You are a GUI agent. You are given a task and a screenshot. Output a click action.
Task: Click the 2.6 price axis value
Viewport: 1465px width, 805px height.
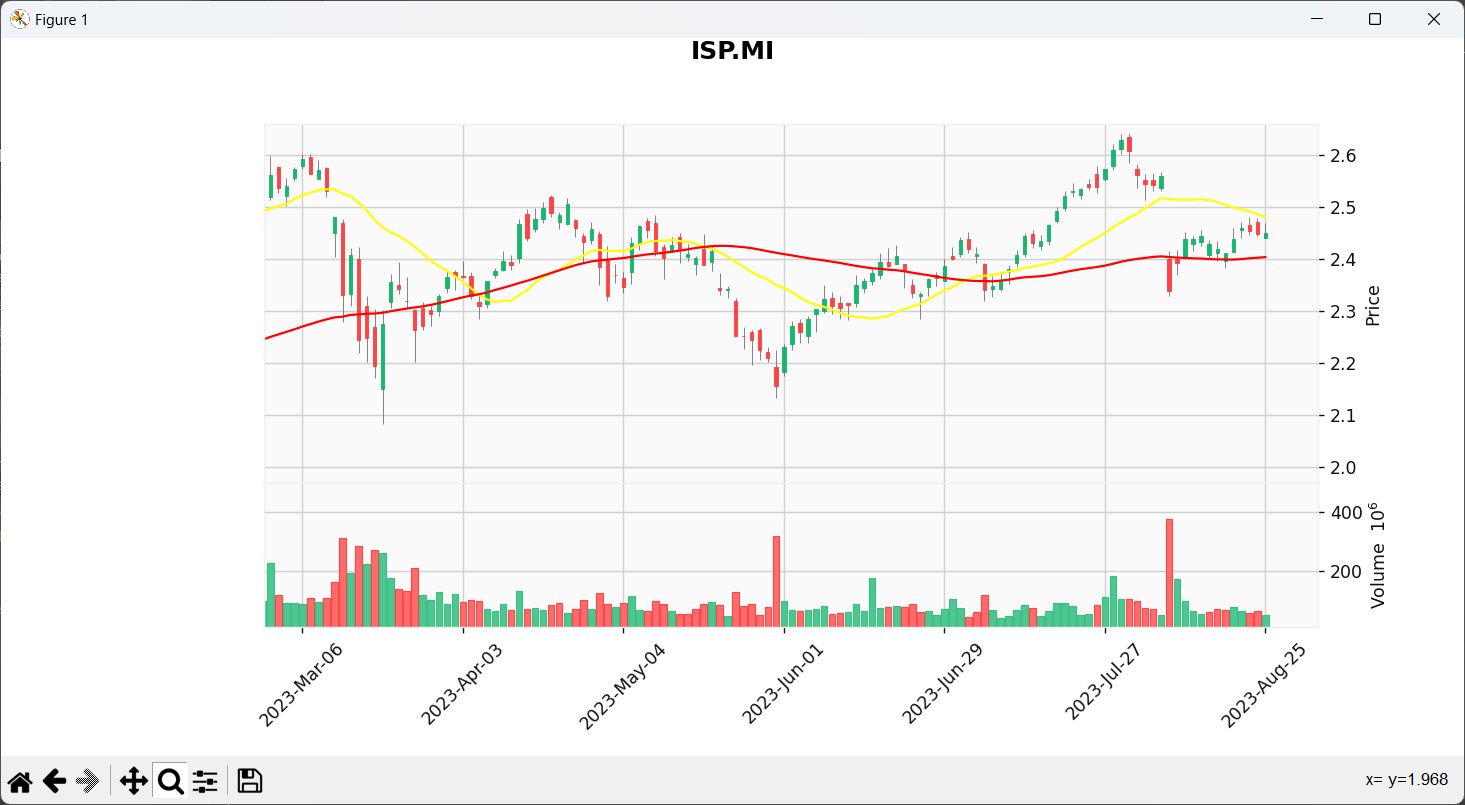tap(1343, 156)
